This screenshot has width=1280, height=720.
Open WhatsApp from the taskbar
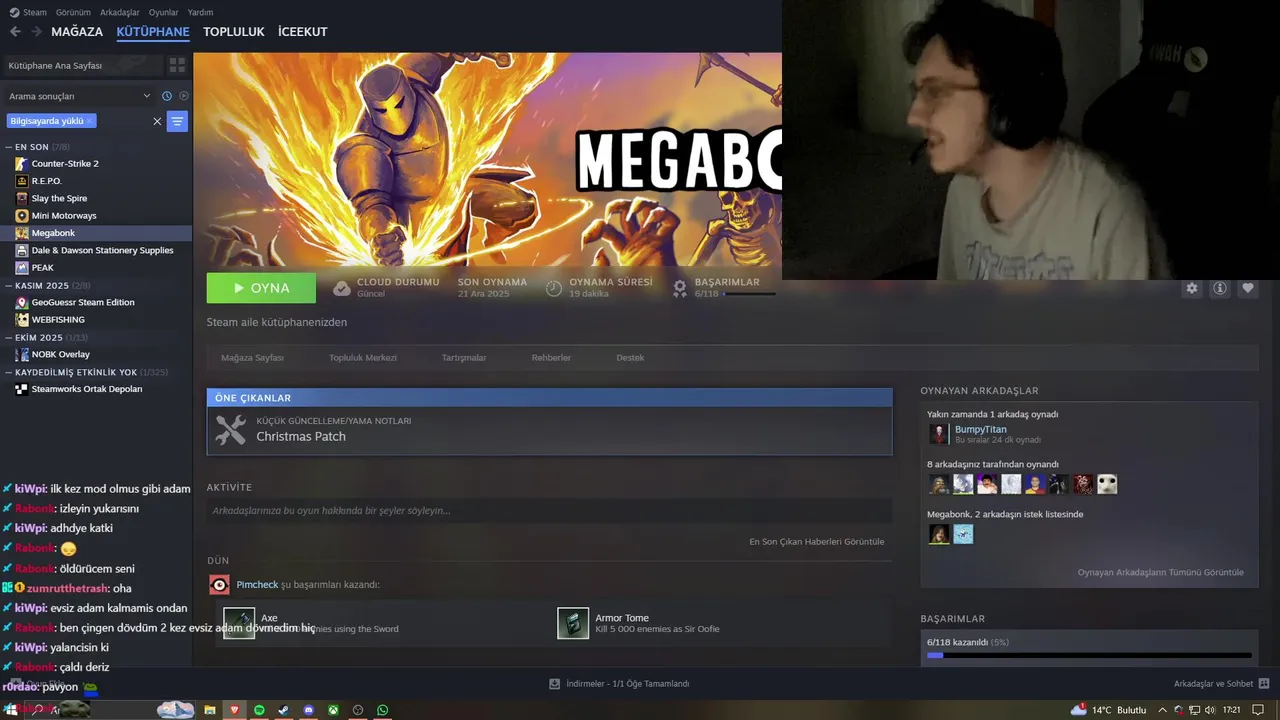point(382,710)
